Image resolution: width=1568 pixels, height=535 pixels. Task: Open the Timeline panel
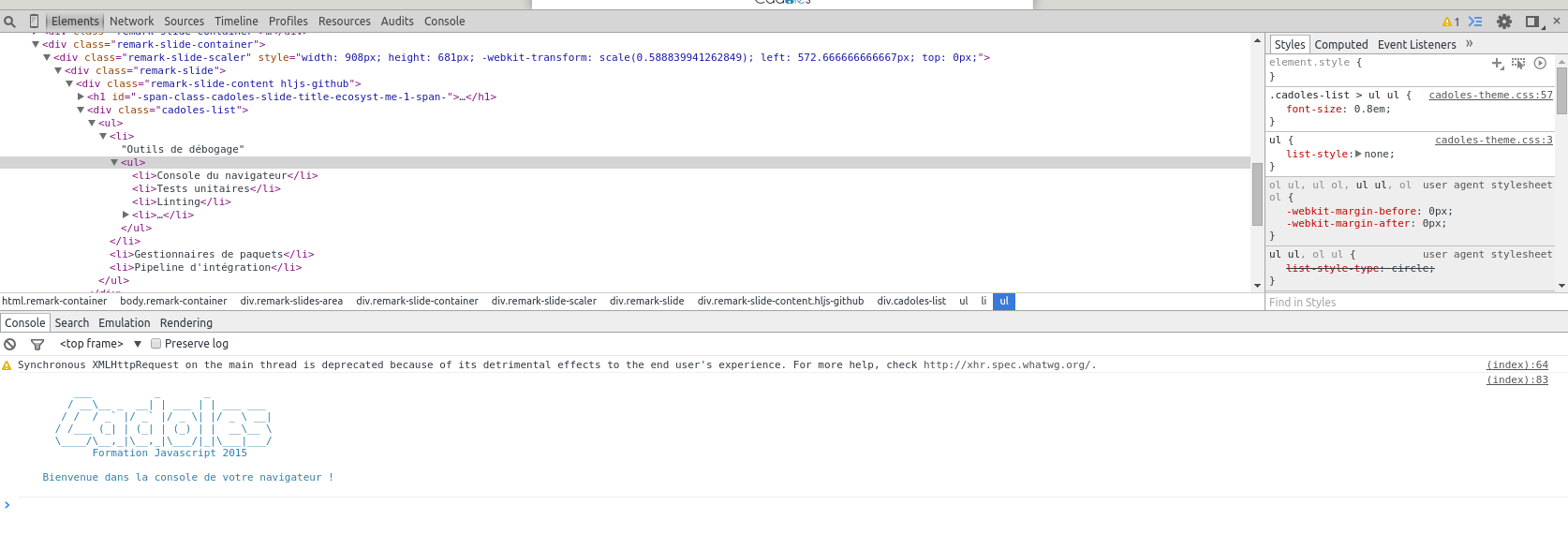[x=236, y=21]
